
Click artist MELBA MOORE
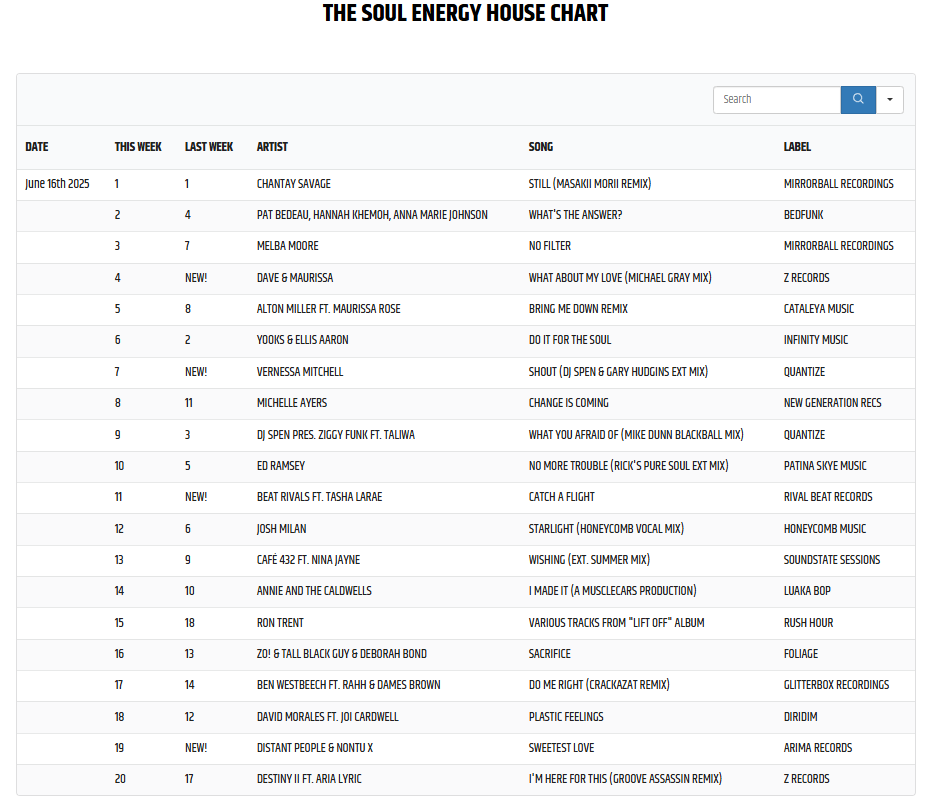tap(287, 246)
